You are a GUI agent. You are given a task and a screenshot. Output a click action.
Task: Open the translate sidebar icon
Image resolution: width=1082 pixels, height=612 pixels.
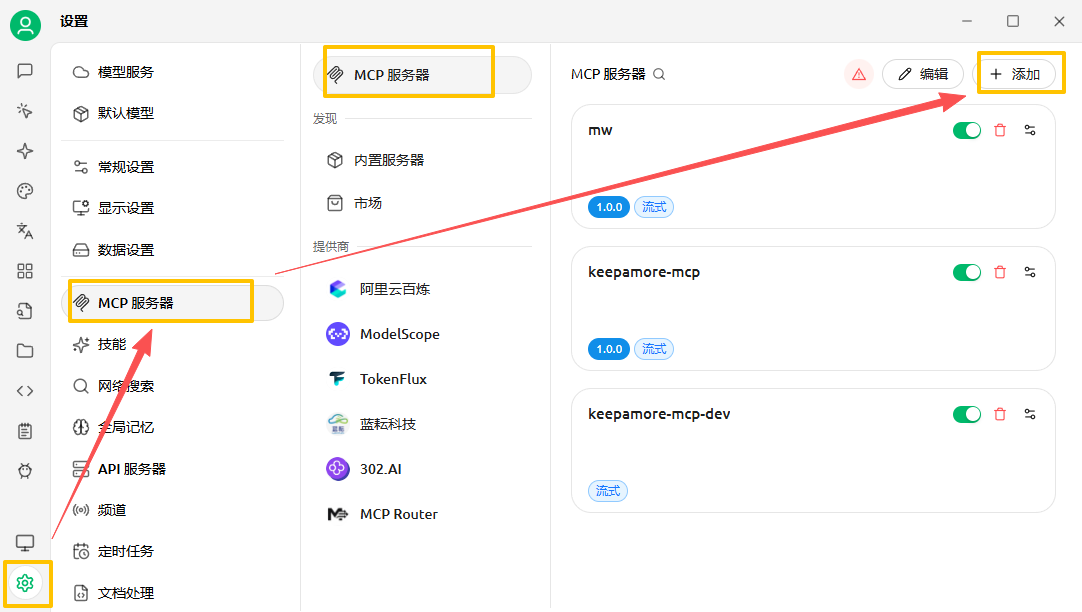25,231
